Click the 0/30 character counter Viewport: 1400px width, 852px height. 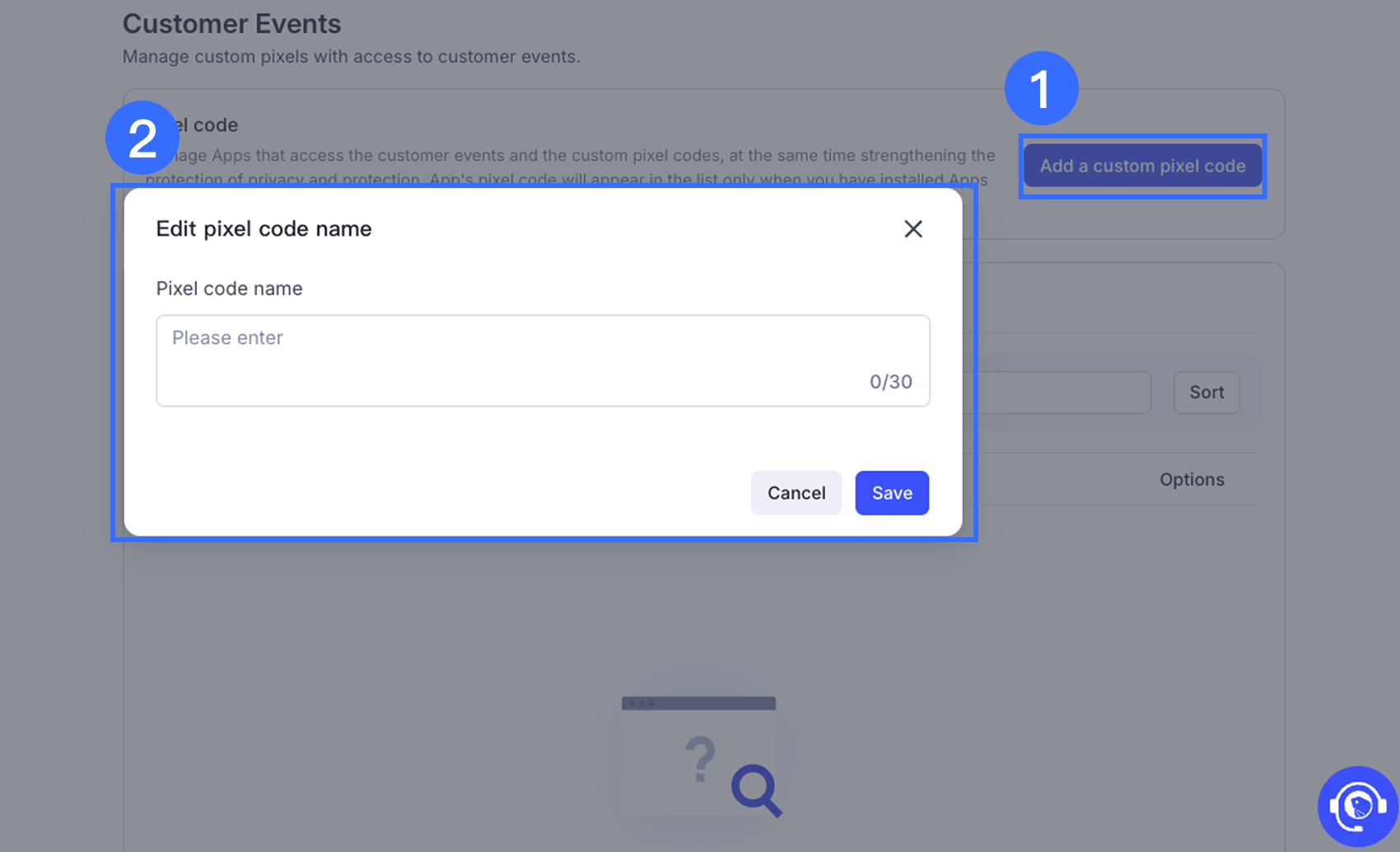tap(890, 382)
